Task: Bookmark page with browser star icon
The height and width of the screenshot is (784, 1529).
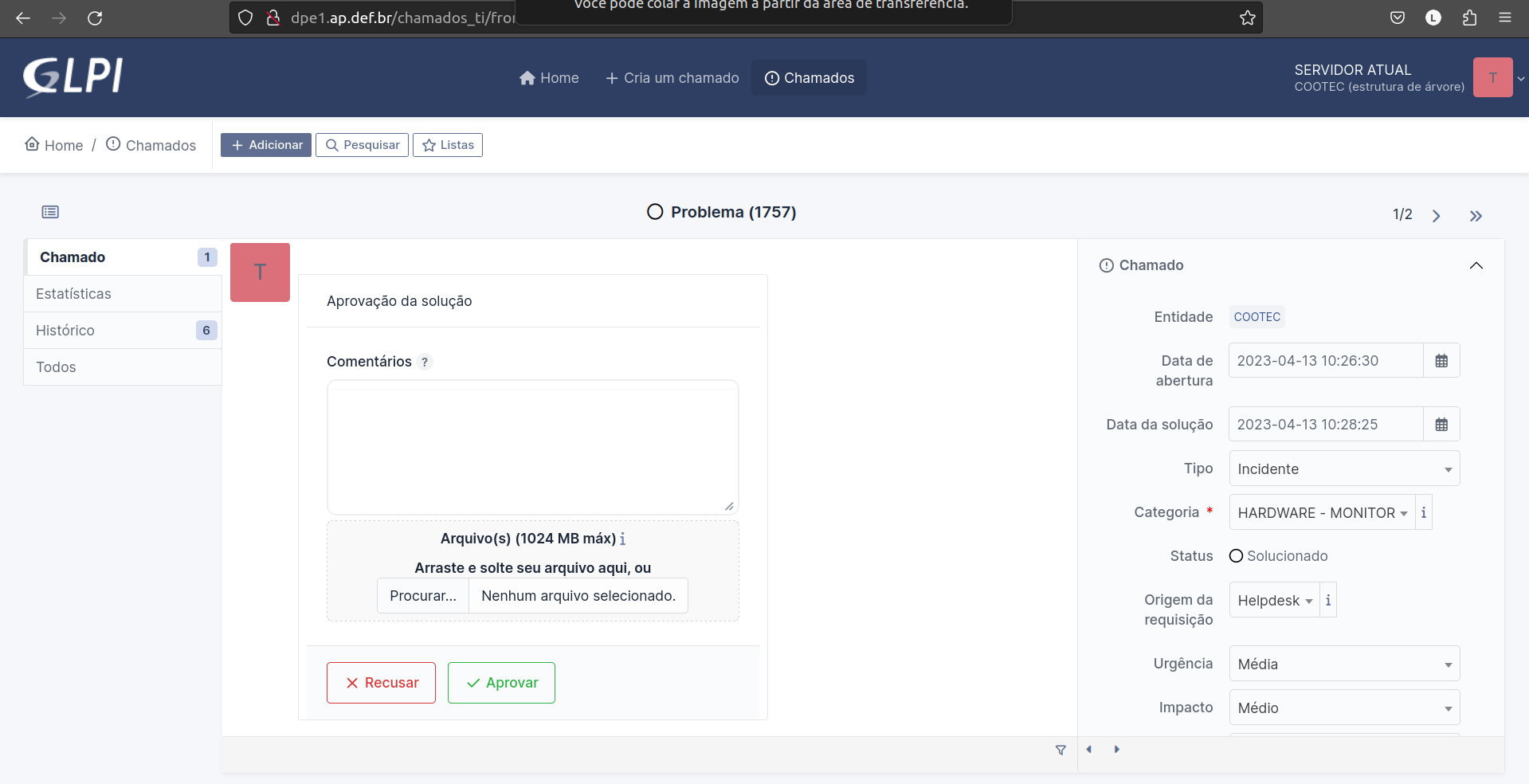Action: (1247, 18)
